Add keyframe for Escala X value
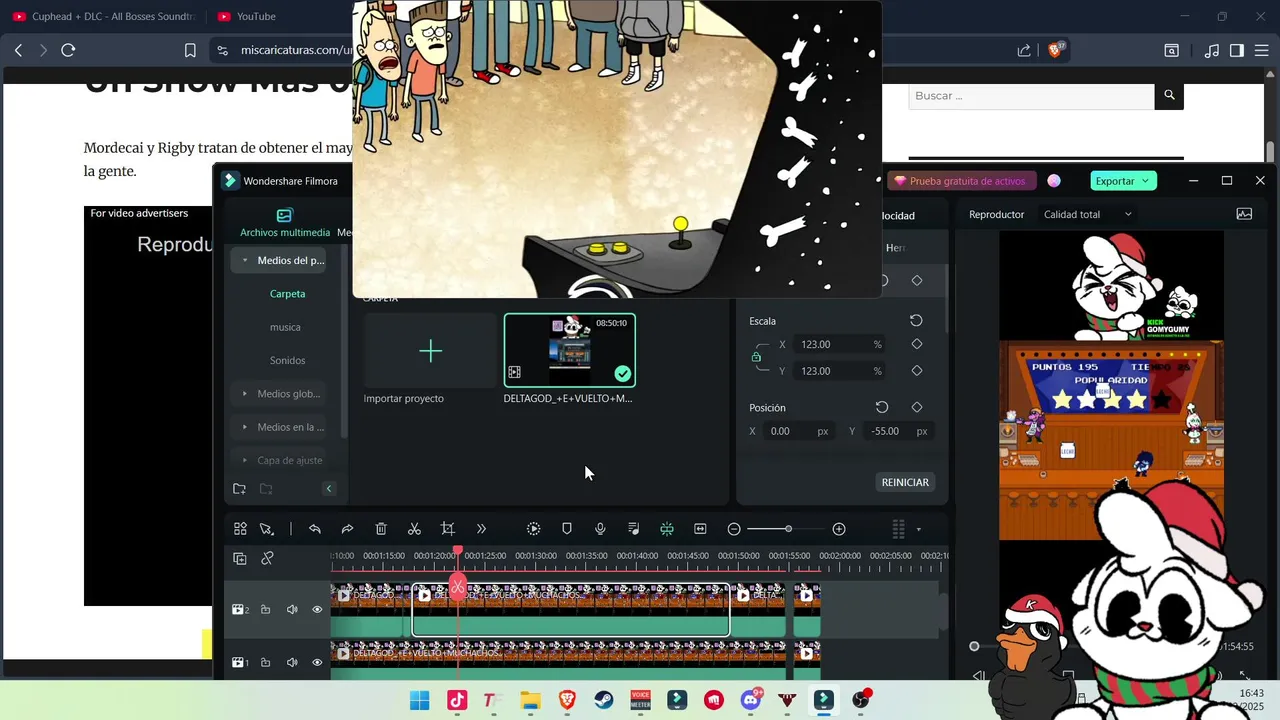Viewport: 1280px width, 720px height. (x=917, y=344)
